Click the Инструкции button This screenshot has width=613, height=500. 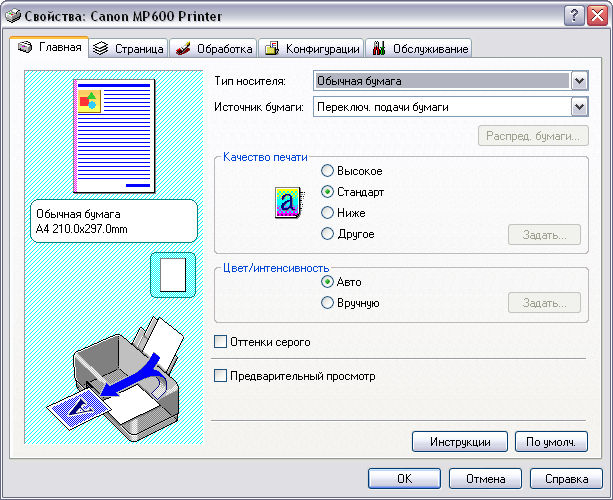(x=460, y=441)
